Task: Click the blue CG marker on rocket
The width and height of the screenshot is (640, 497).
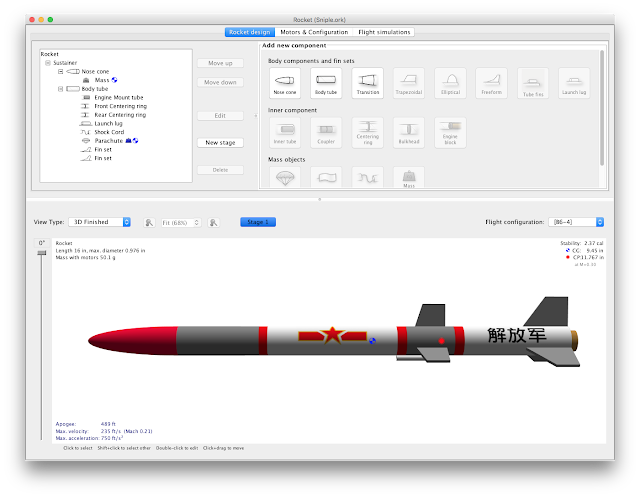Action: 372,341
